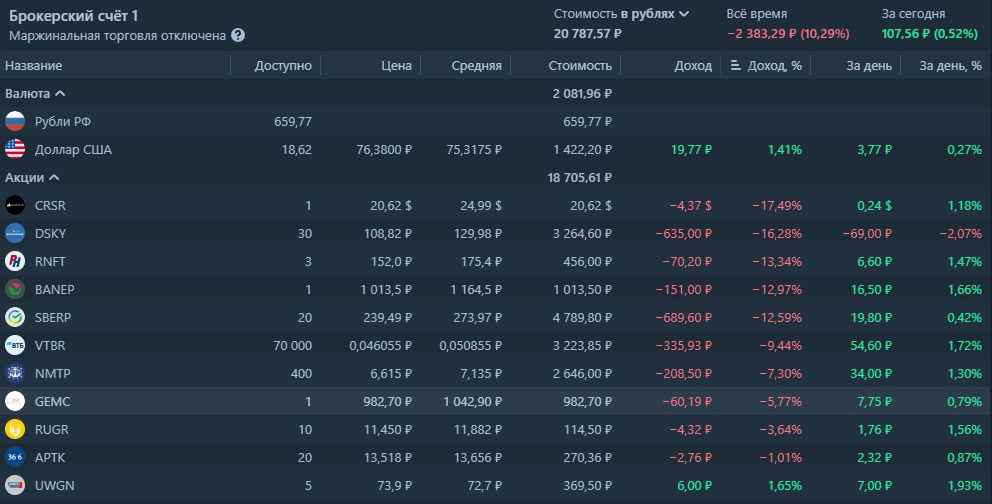Click the BANEP stock logo icon

tap(15, 289)
